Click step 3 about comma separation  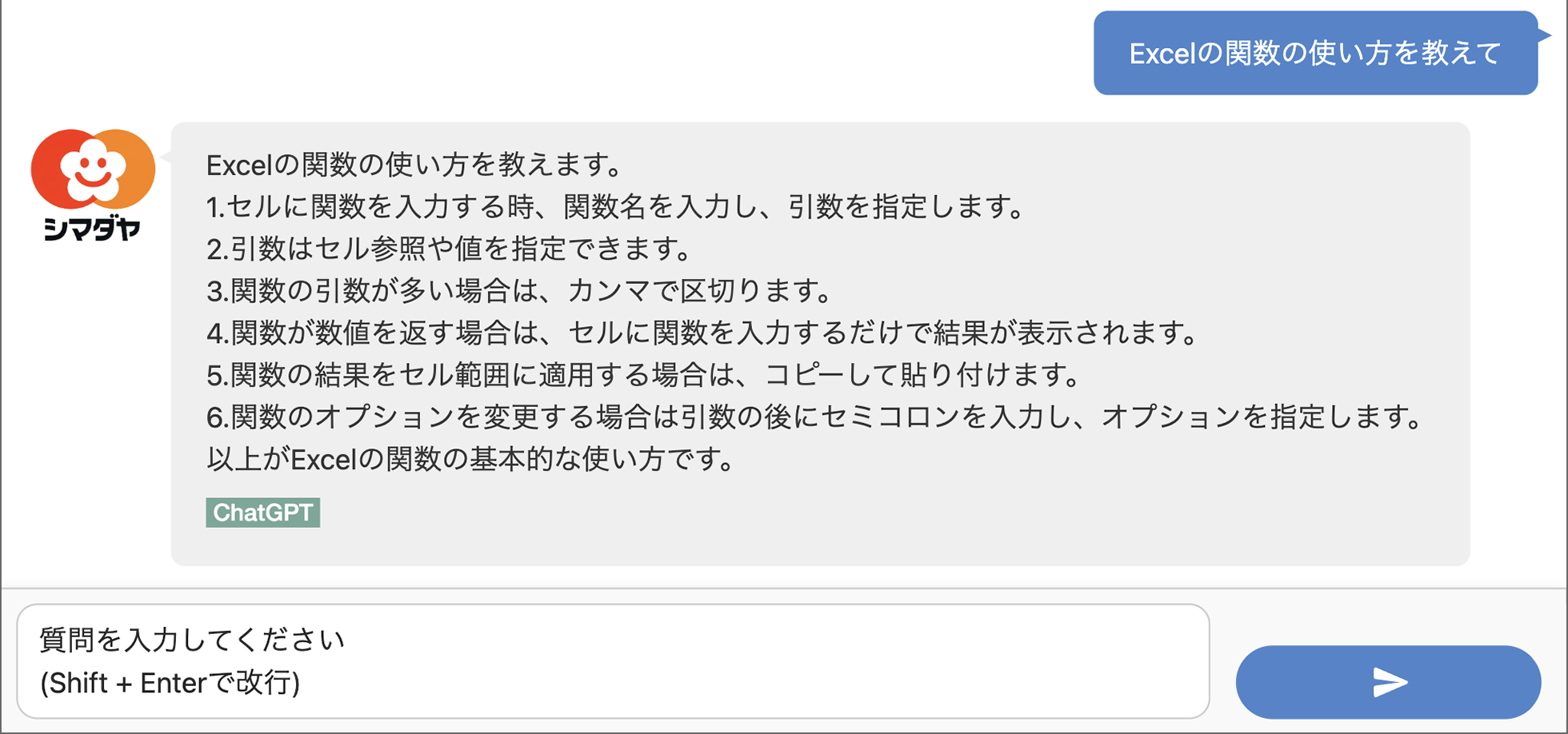(519, 290)
